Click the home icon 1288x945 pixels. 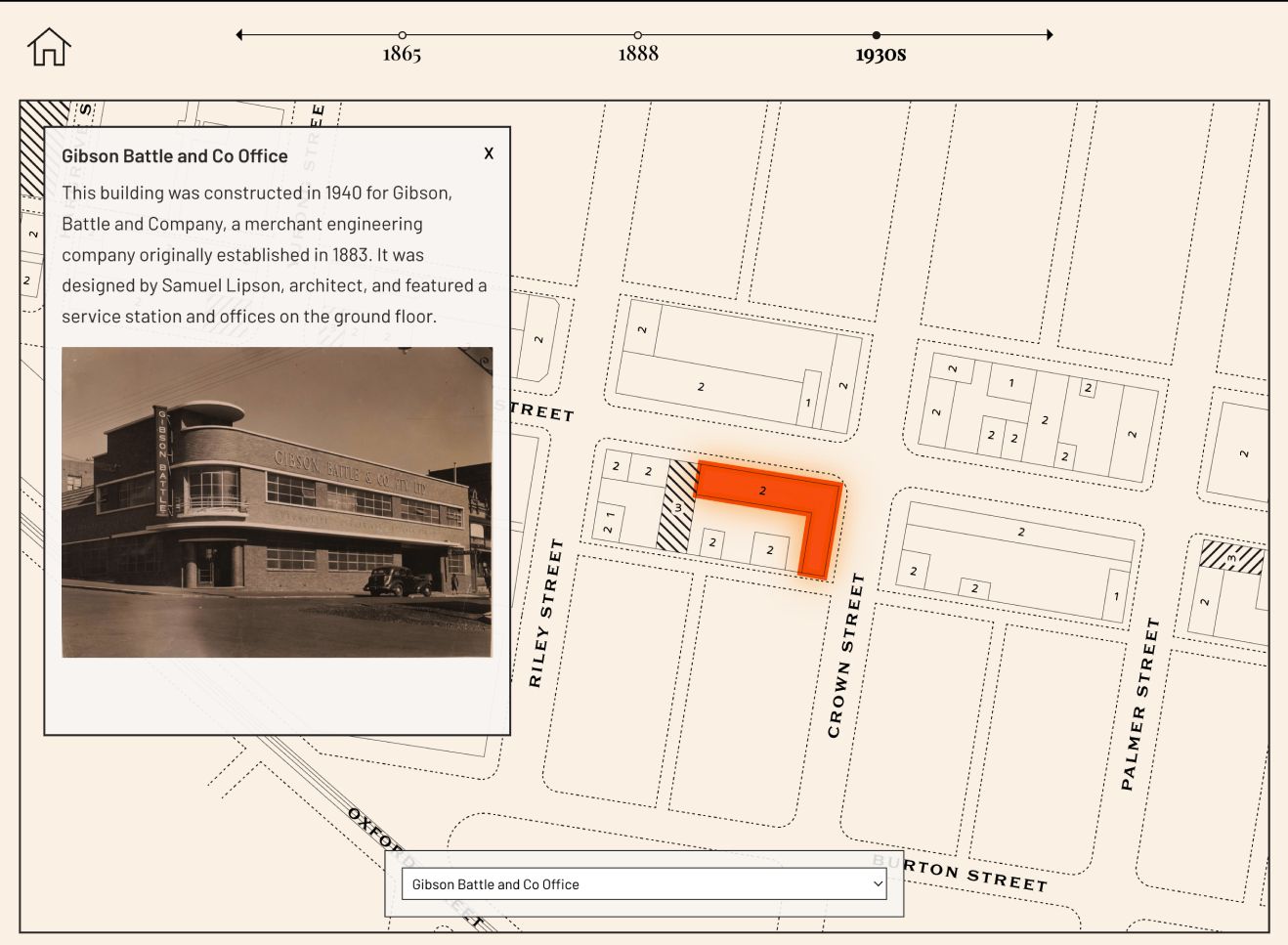pos(48,46)
